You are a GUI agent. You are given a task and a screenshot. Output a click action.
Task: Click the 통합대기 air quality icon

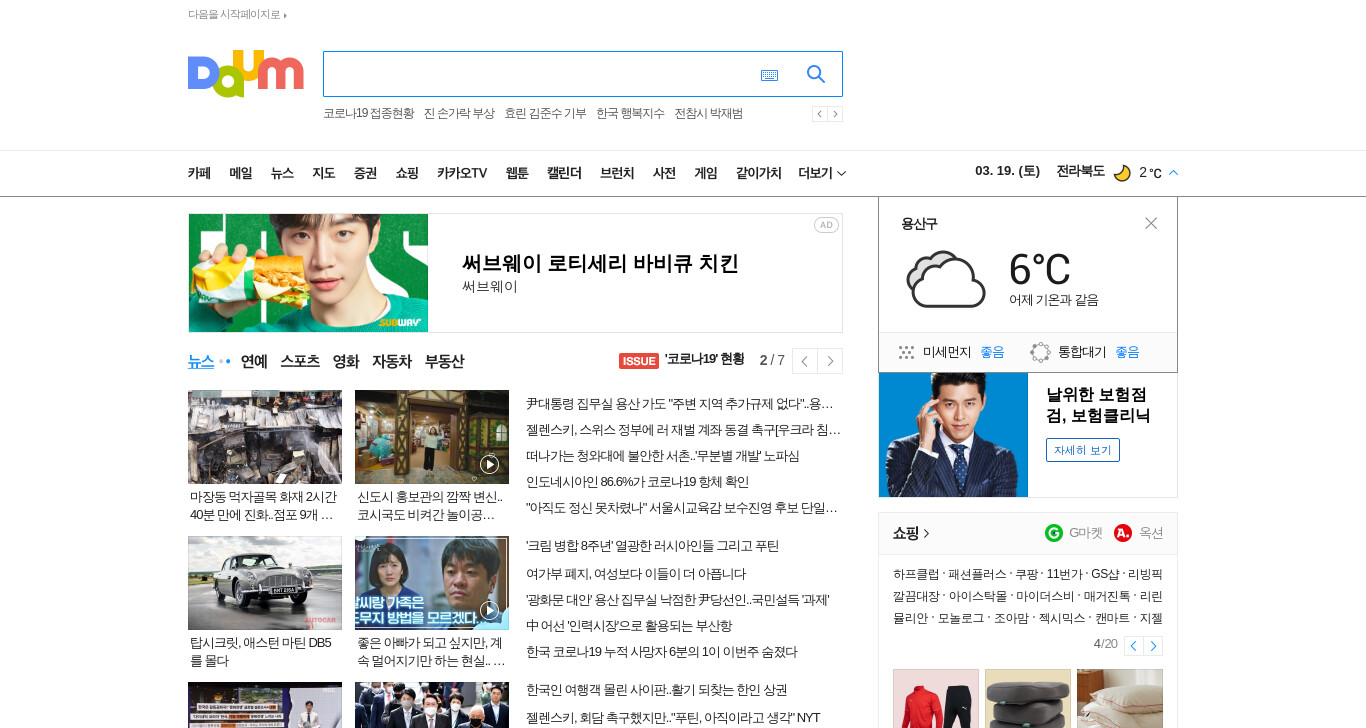(1040, 352)
